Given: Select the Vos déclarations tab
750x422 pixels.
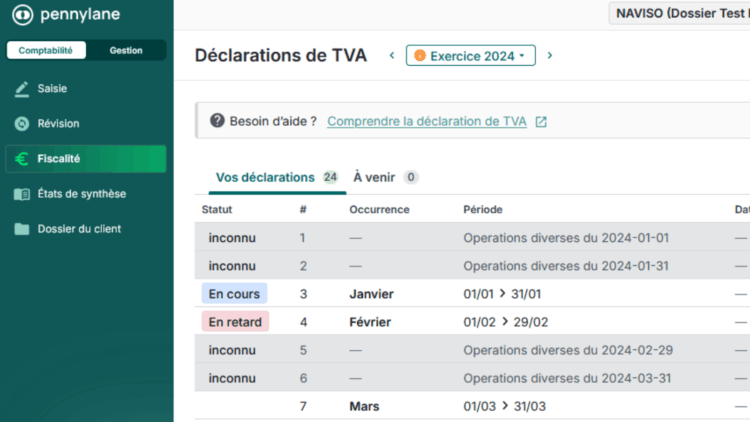Looking at the screenshot, I should tap(265, 177).
